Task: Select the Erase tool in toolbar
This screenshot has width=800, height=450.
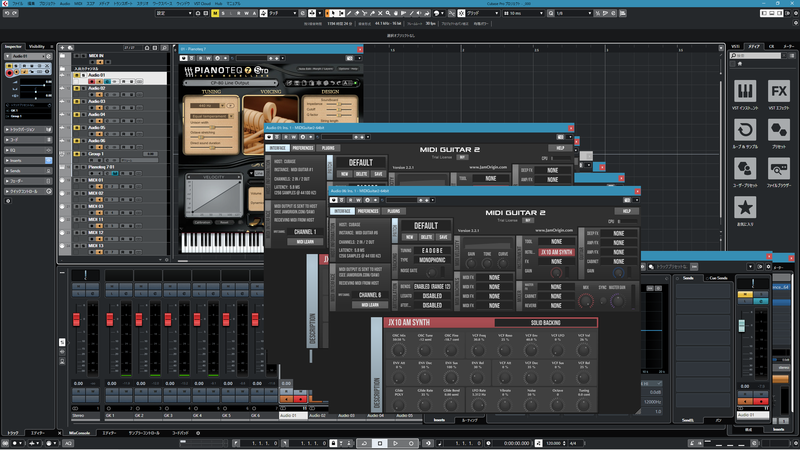Action: [357, 13]
